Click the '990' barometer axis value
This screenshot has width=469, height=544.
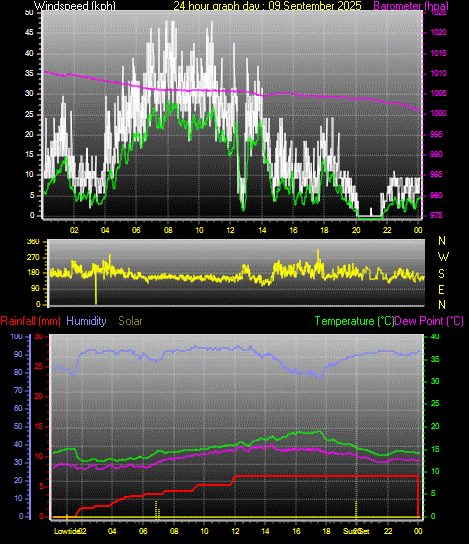pyautogui.click(x=437, y=154)
